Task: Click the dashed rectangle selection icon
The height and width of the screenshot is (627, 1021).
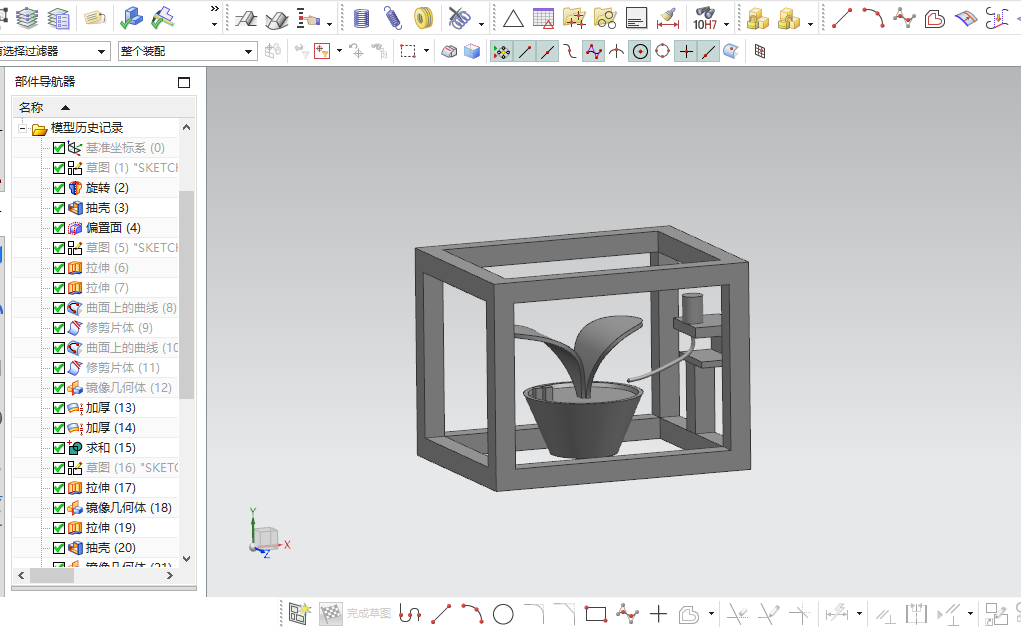Action: tap(408, 51)
